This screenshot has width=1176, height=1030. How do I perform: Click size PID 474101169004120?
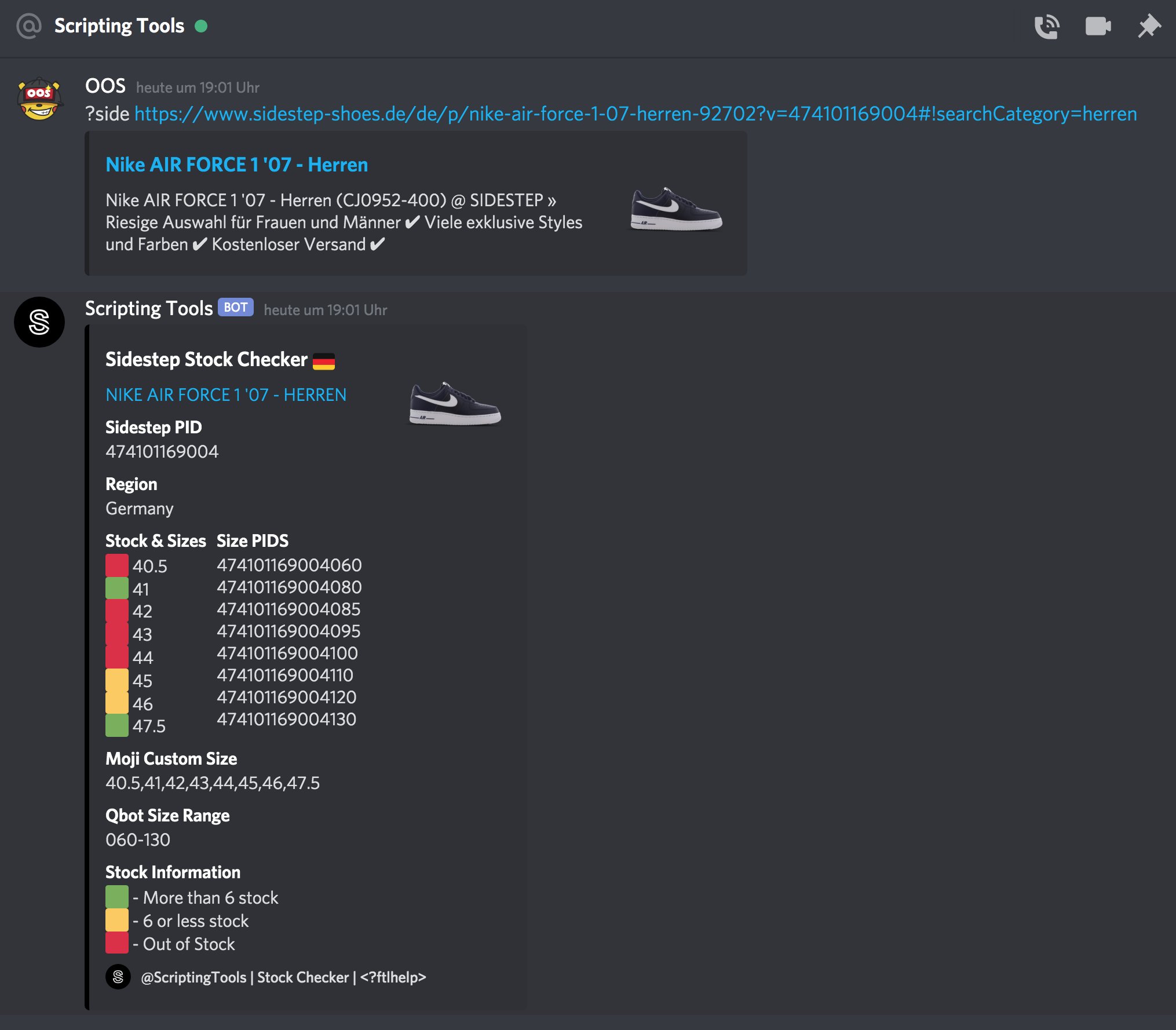pyautogui.click(x=287, y=697)
